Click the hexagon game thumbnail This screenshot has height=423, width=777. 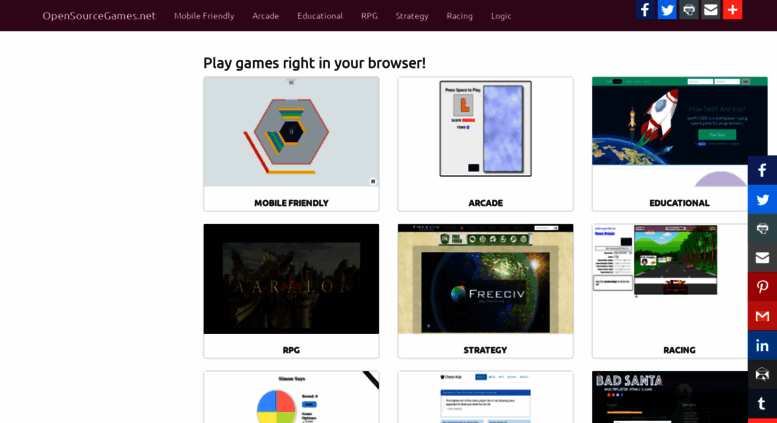tap(291, 132)
